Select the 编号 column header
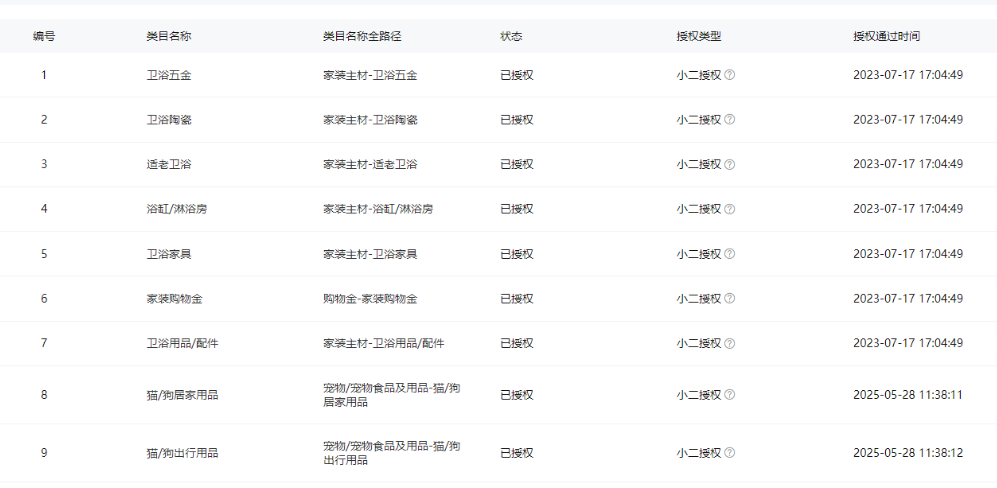Image resolution: width=997 pixels, height=488 pixels. click(44, 36)
